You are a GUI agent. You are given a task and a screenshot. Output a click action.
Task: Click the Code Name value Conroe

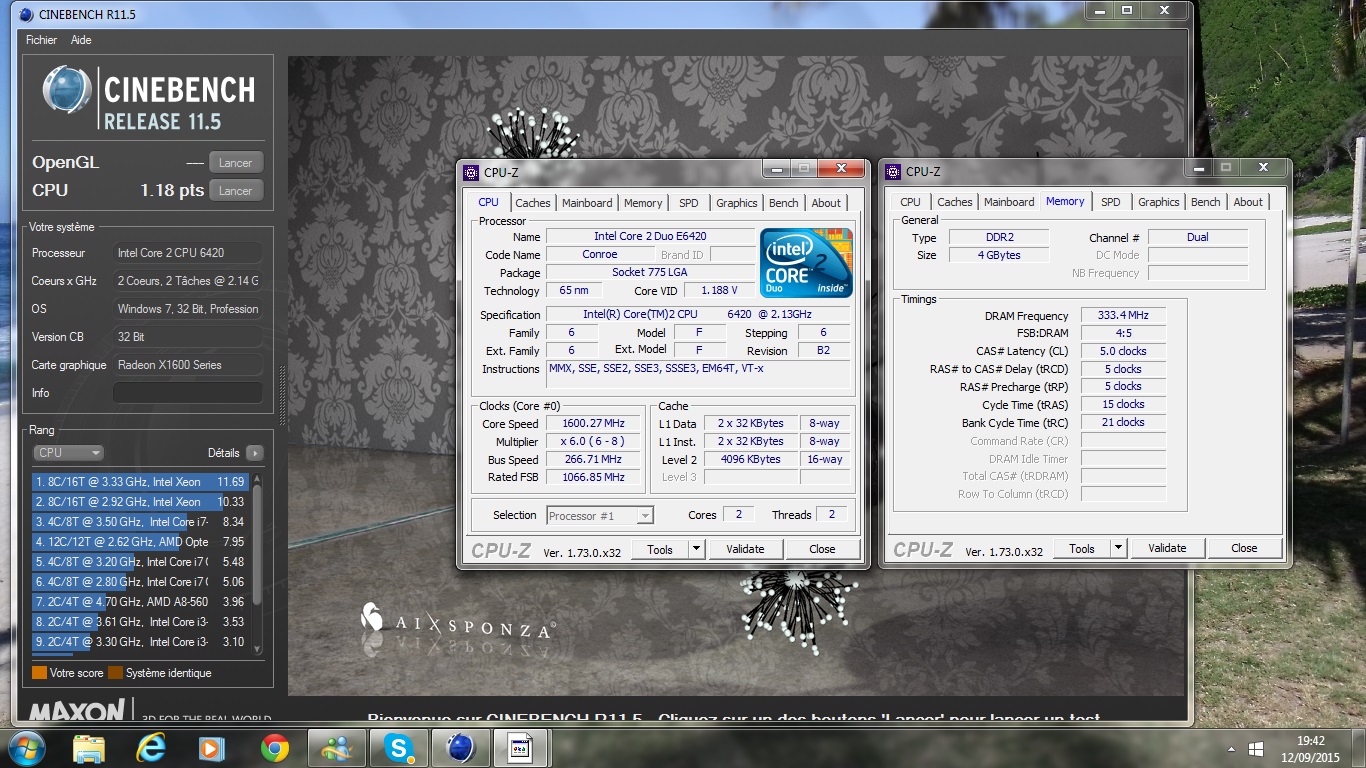coord(600,255)
